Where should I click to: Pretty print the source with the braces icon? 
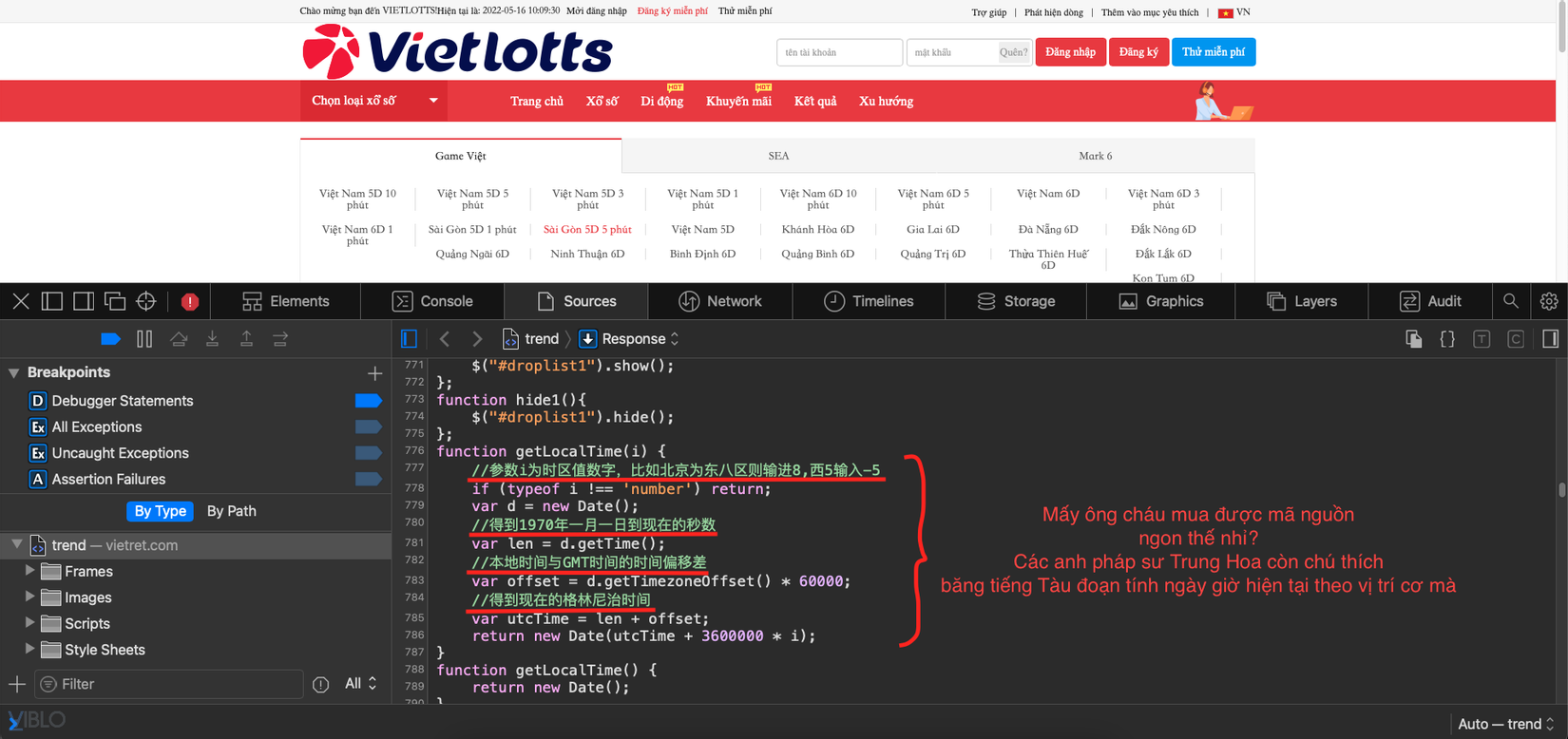[x=1447, y=339]
